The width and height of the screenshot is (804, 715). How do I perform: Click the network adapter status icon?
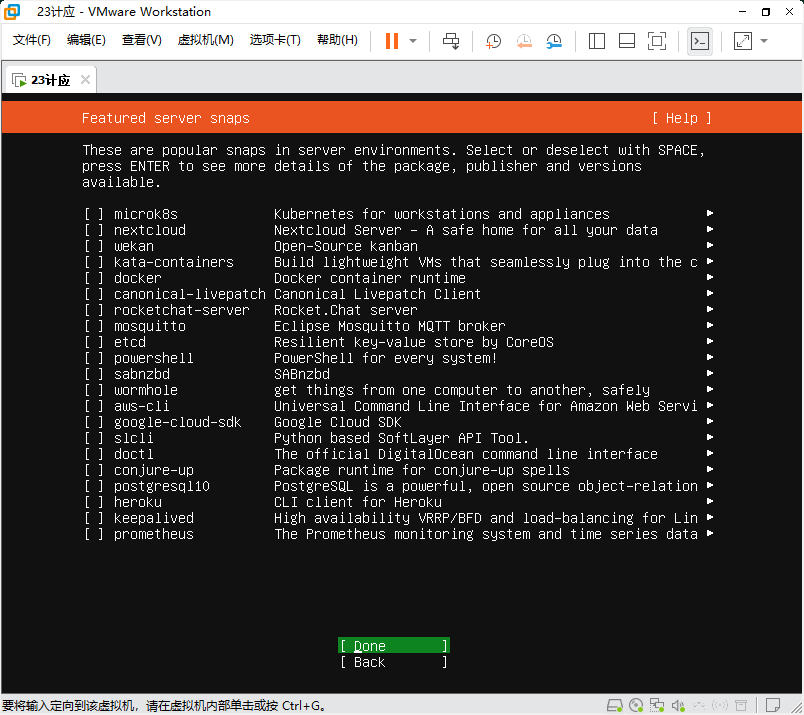pos(657,706)
